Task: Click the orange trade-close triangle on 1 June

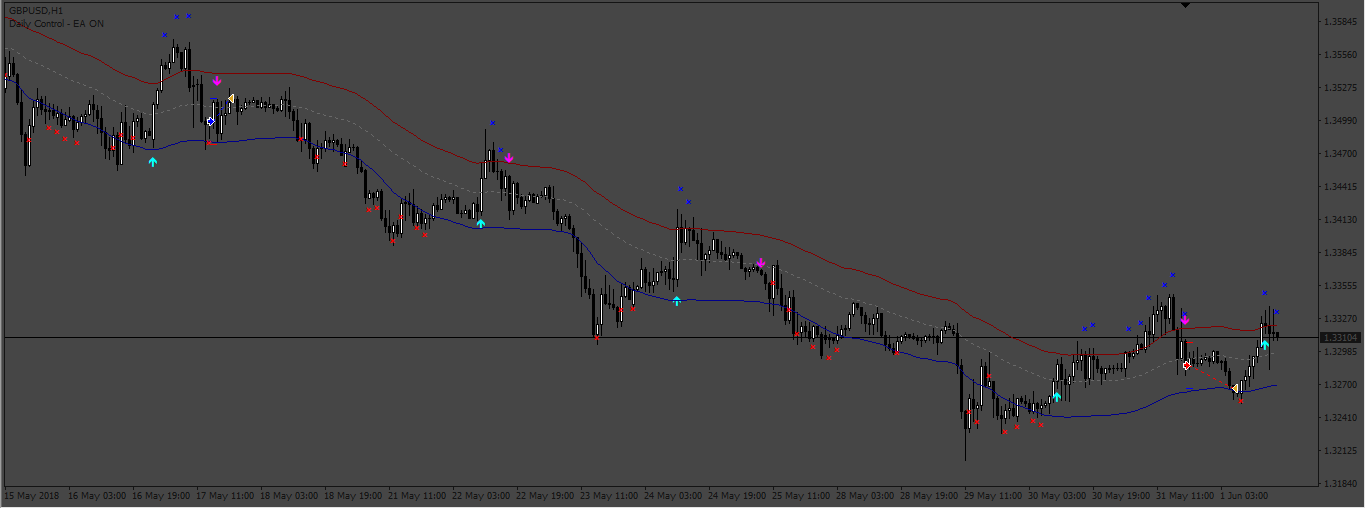Action: pyautogui.click(x=1235, y=388)
